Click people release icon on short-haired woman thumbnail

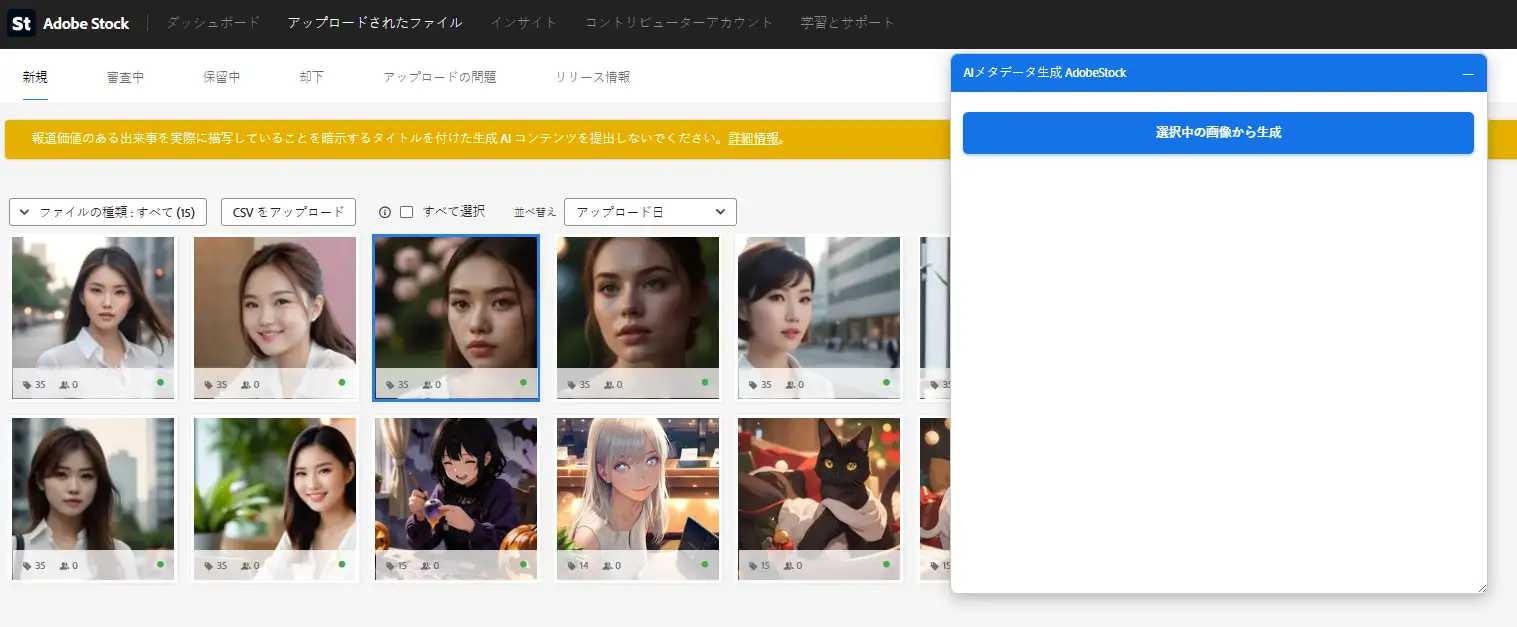coord(790,384)
